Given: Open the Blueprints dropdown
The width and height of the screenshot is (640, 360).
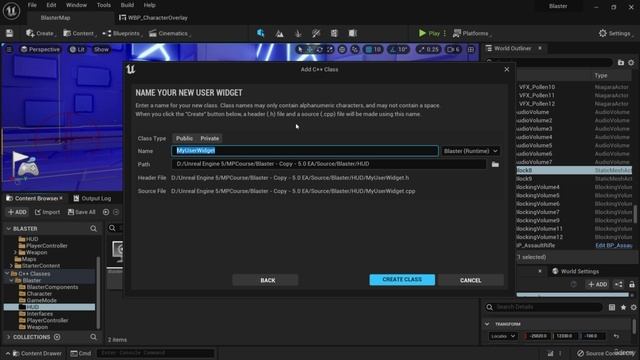Looking at the screenshot, I should coord(122,33).
